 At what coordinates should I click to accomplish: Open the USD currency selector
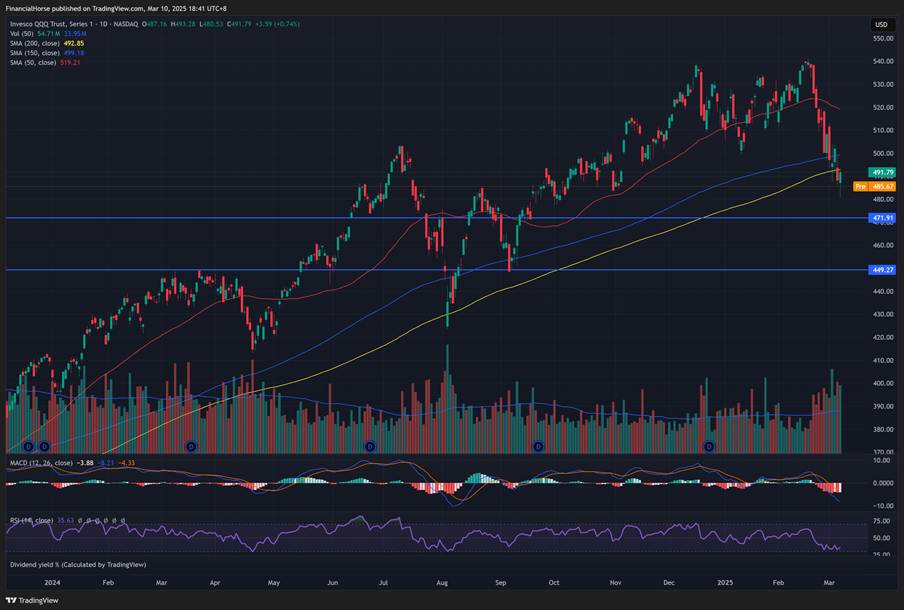(882, 24)
